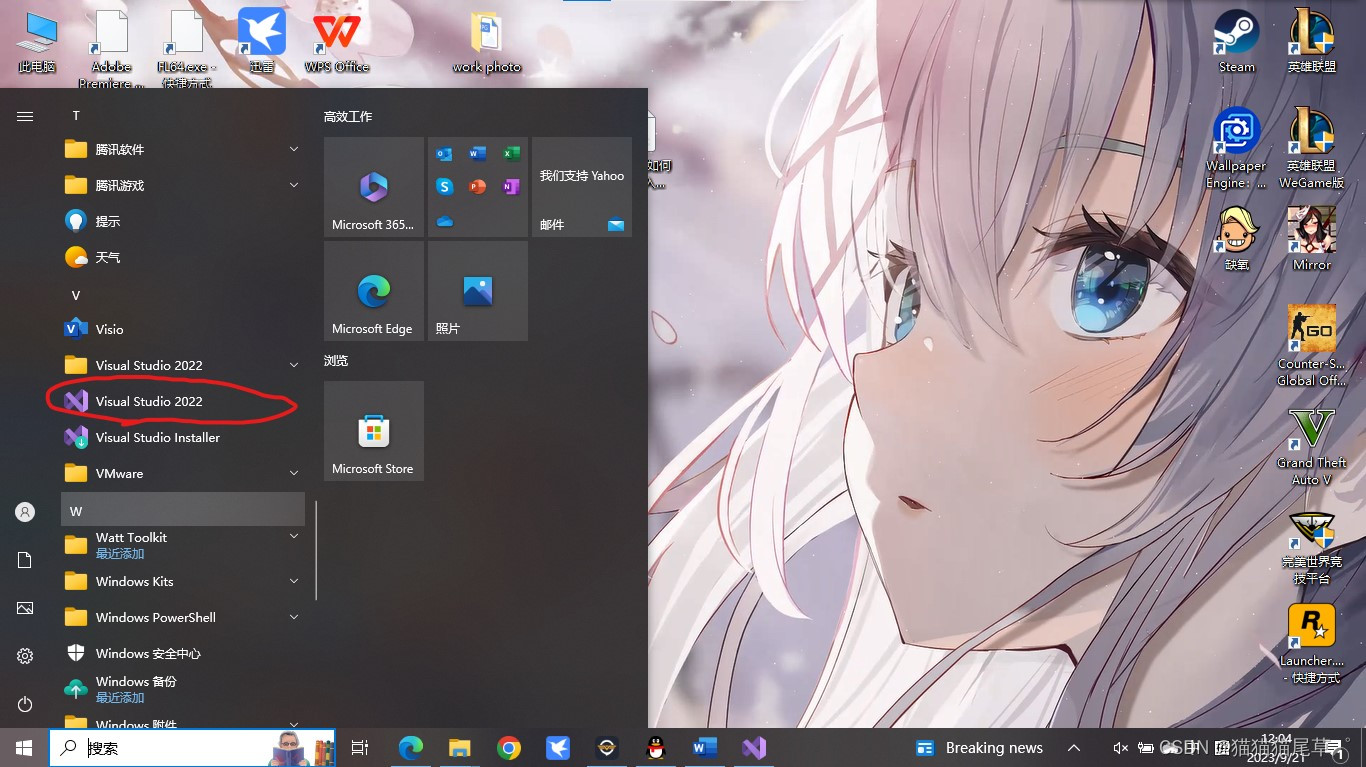Open QQ penguin from the taskbar

(x=656, y=748)
